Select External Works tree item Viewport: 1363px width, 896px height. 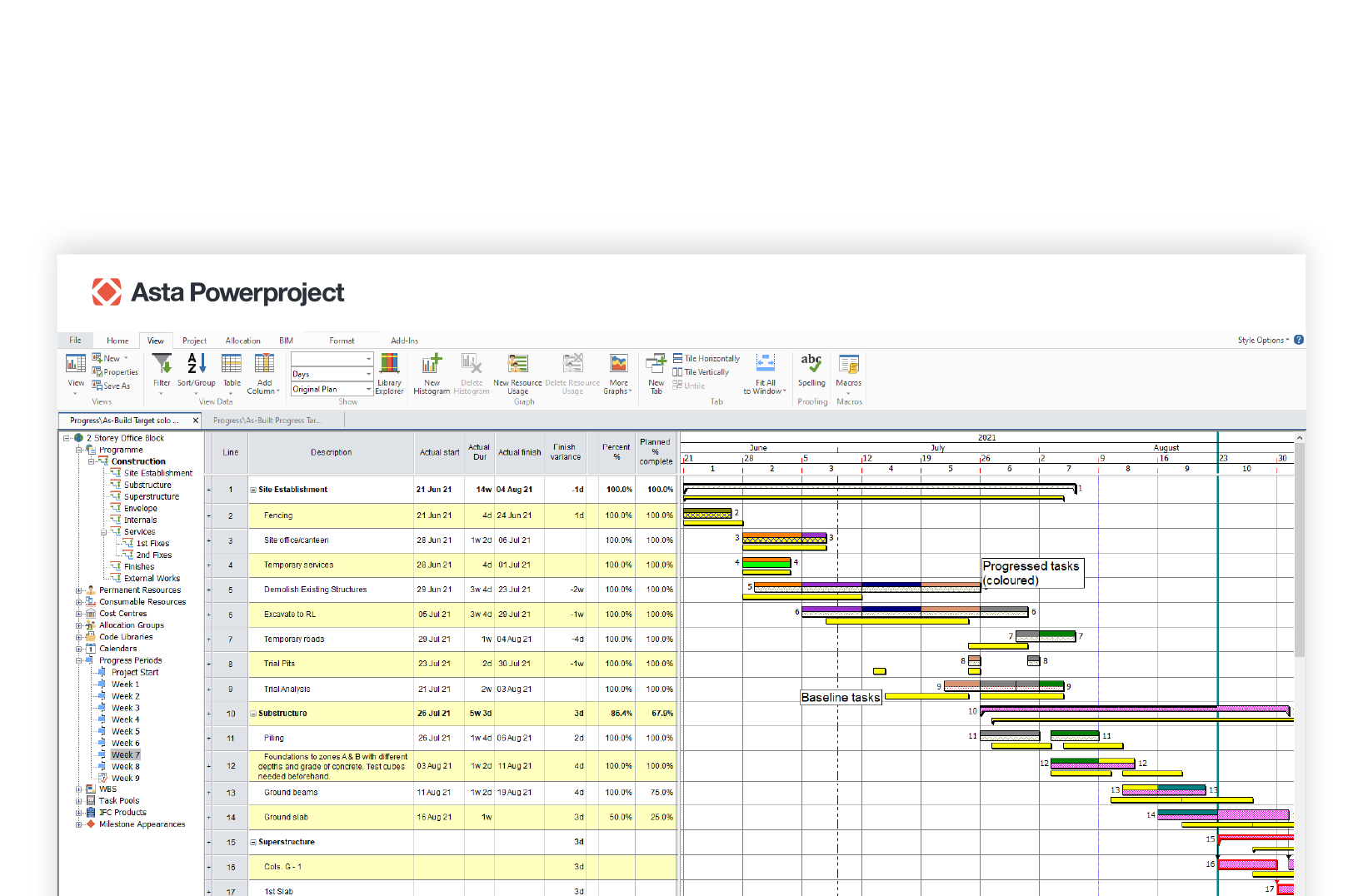point(152,579)
